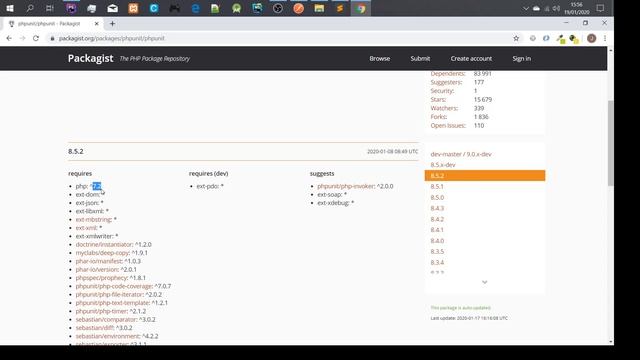Bookmark this page with star icon
This screenshot has height=360, width=640.
[516, 38]
